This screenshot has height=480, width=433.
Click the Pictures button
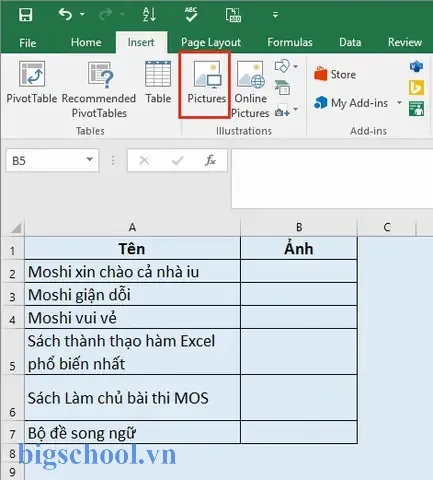point(207,82)
